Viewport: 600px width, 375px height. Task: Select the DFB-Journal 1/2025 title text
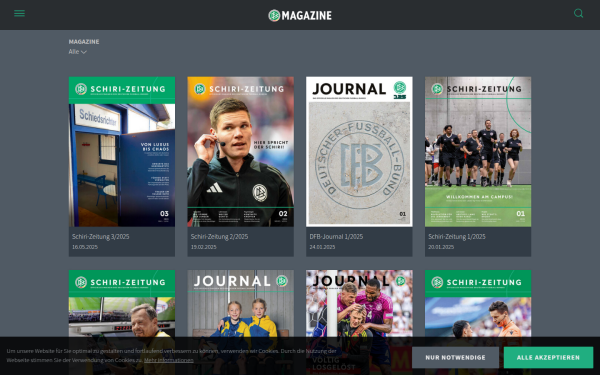[336, 236]
